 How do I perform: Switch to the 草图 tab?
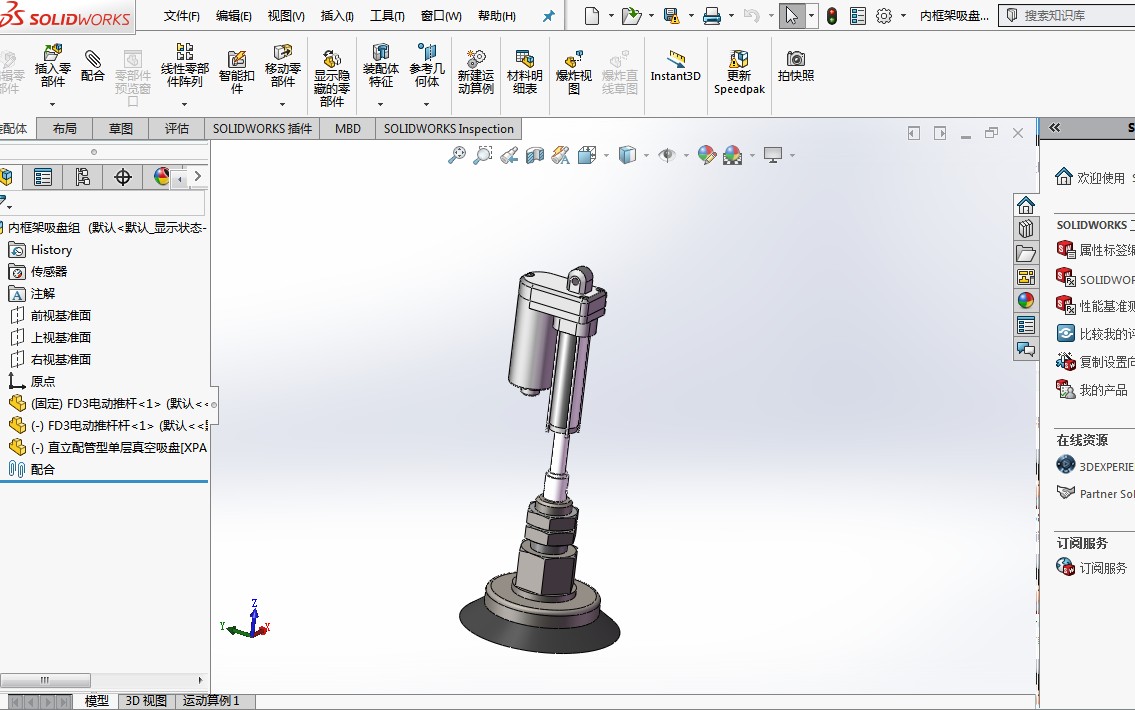[121, 129]
